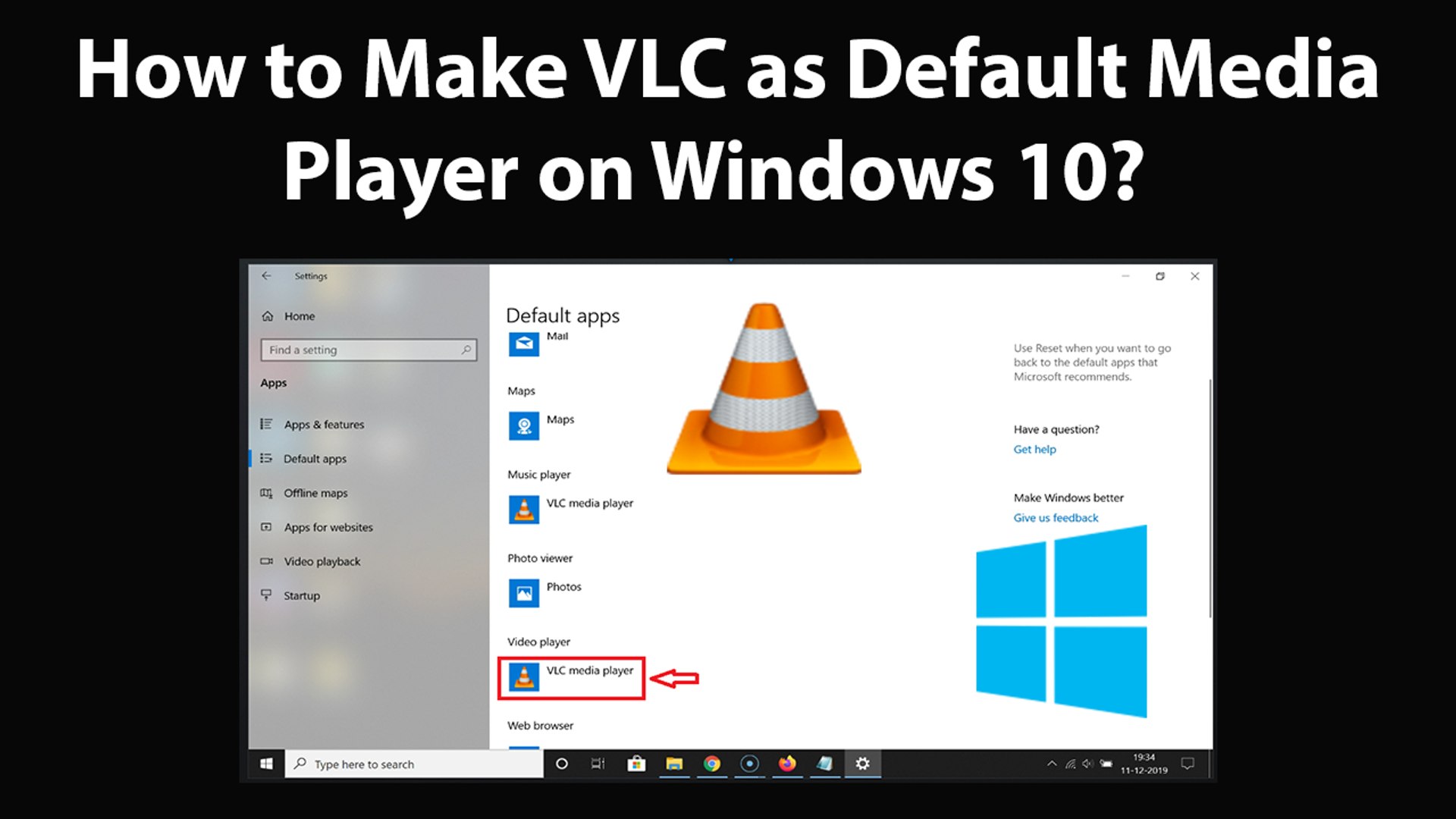Click the Home house icon

click(268, 316)
